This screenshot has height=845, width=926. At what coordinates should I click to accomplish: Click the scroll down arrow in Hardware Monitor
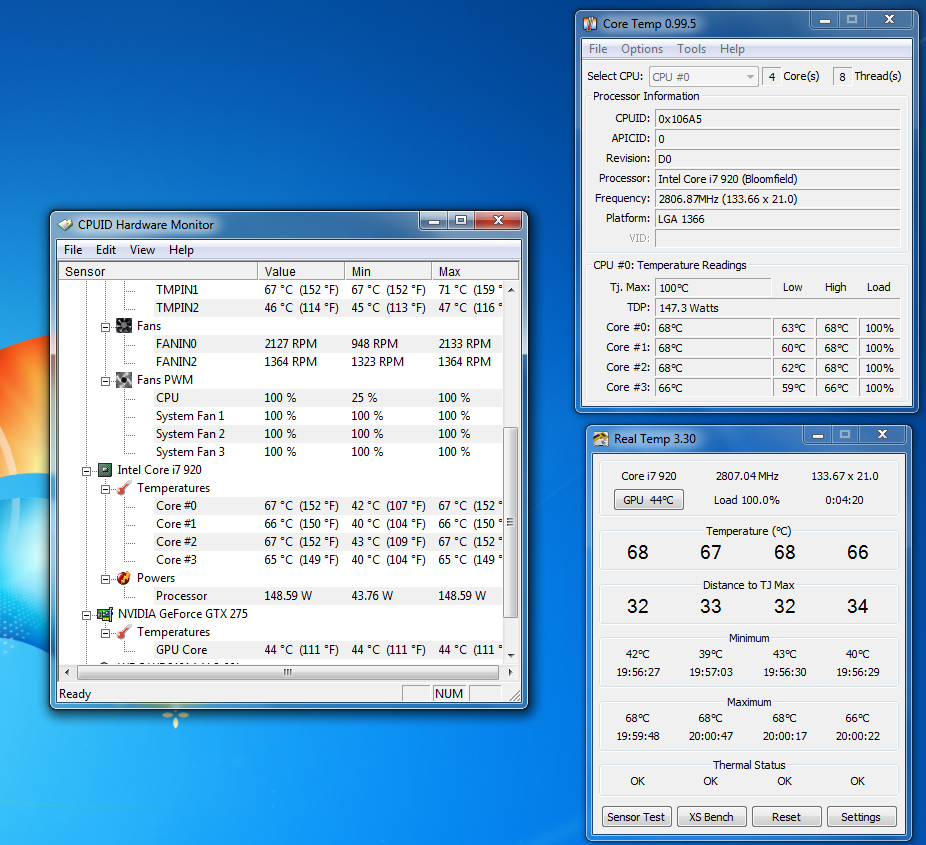pos(511,655)
